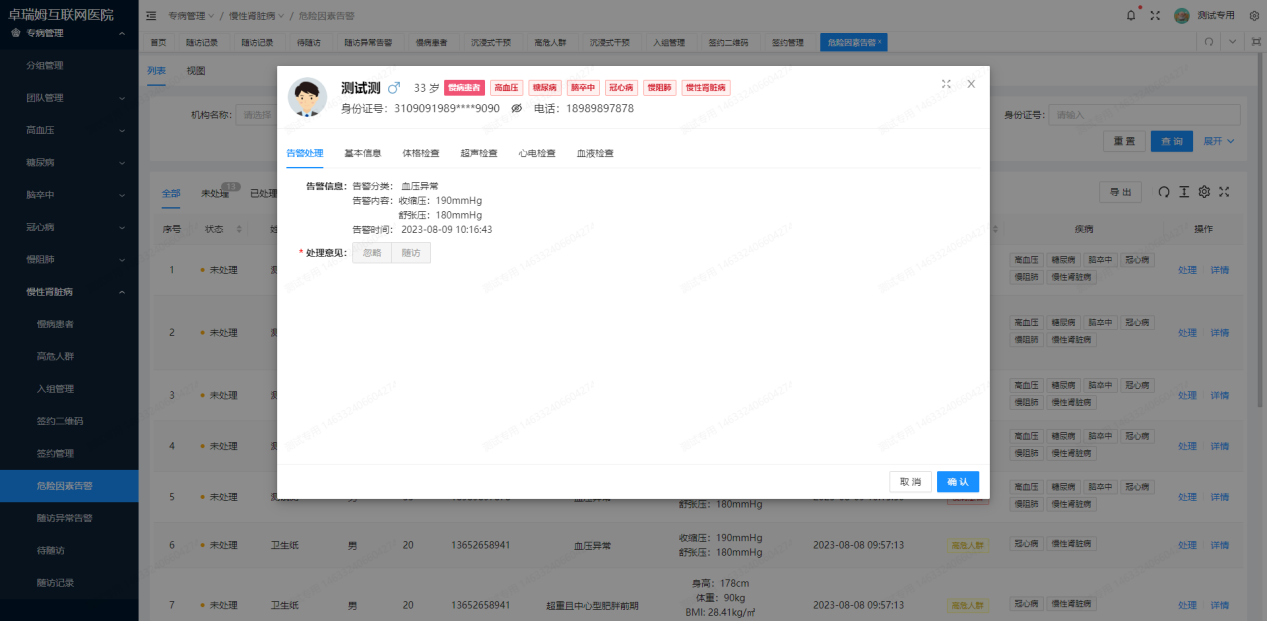Screen dimensions: 1267x621
Task: Click patient avatar in the dialog
Action: click(x=307, y=97)
